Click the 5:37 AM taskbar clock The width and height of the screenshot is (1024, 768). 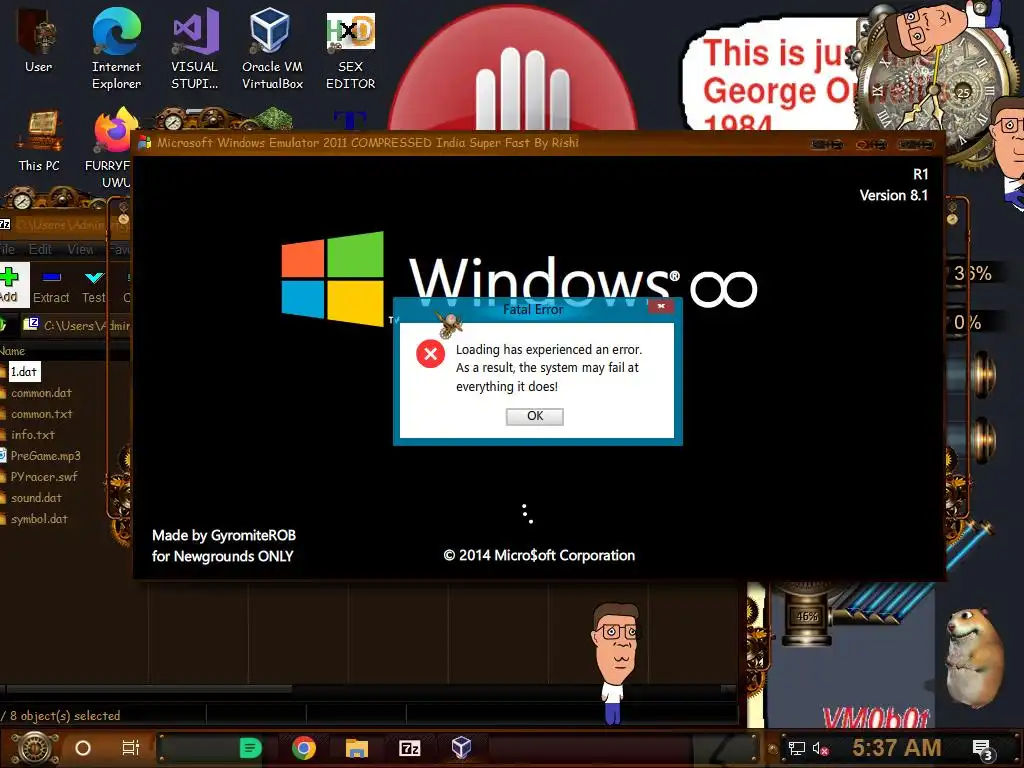[x=897, y=747]
